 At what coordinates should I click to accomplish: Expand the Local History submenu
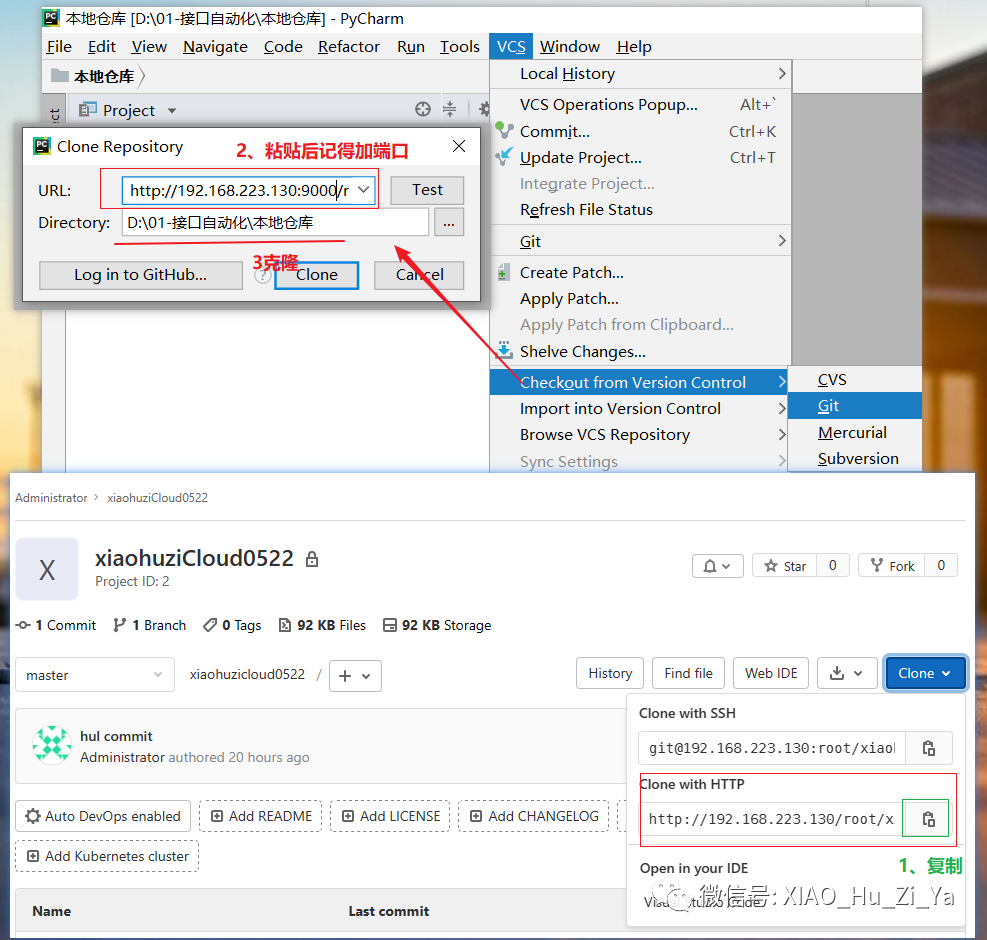coord(640,74)
